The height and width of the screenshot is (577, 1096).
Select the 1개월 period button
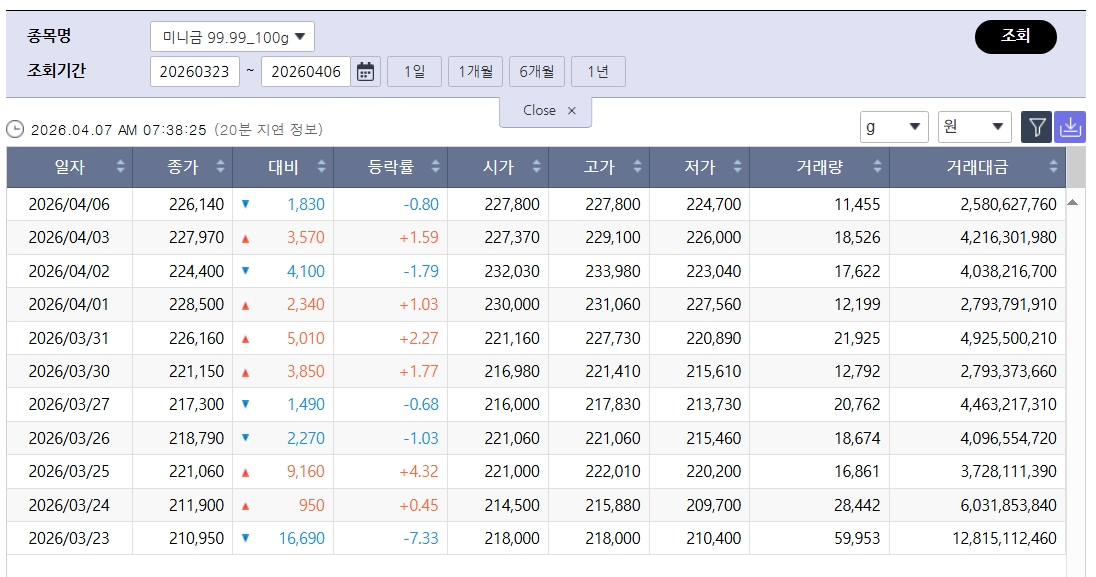tap(475, 71)
